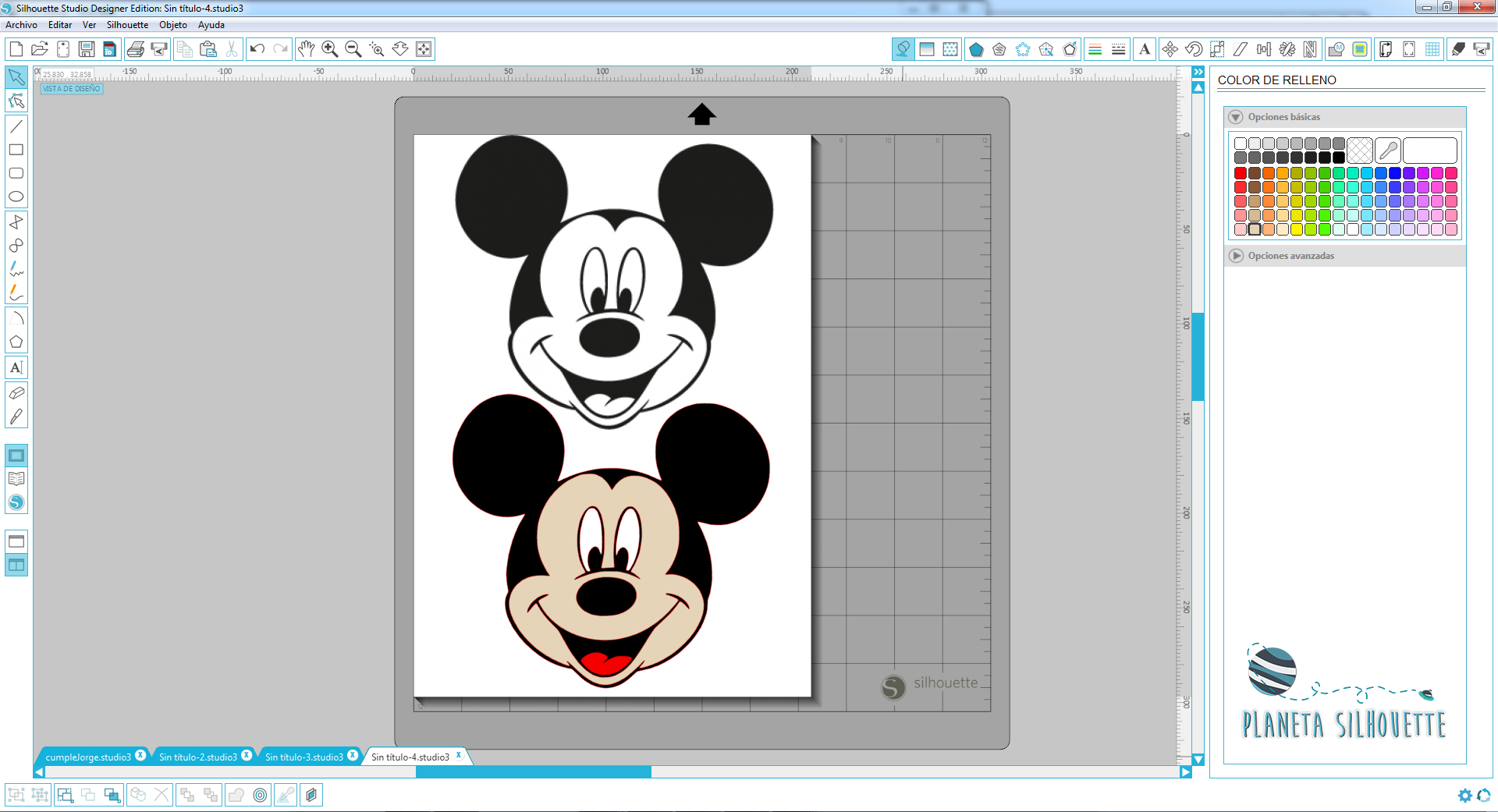Open the Text Style panel
This screenshot has width=1498, height=812.
1145,49
